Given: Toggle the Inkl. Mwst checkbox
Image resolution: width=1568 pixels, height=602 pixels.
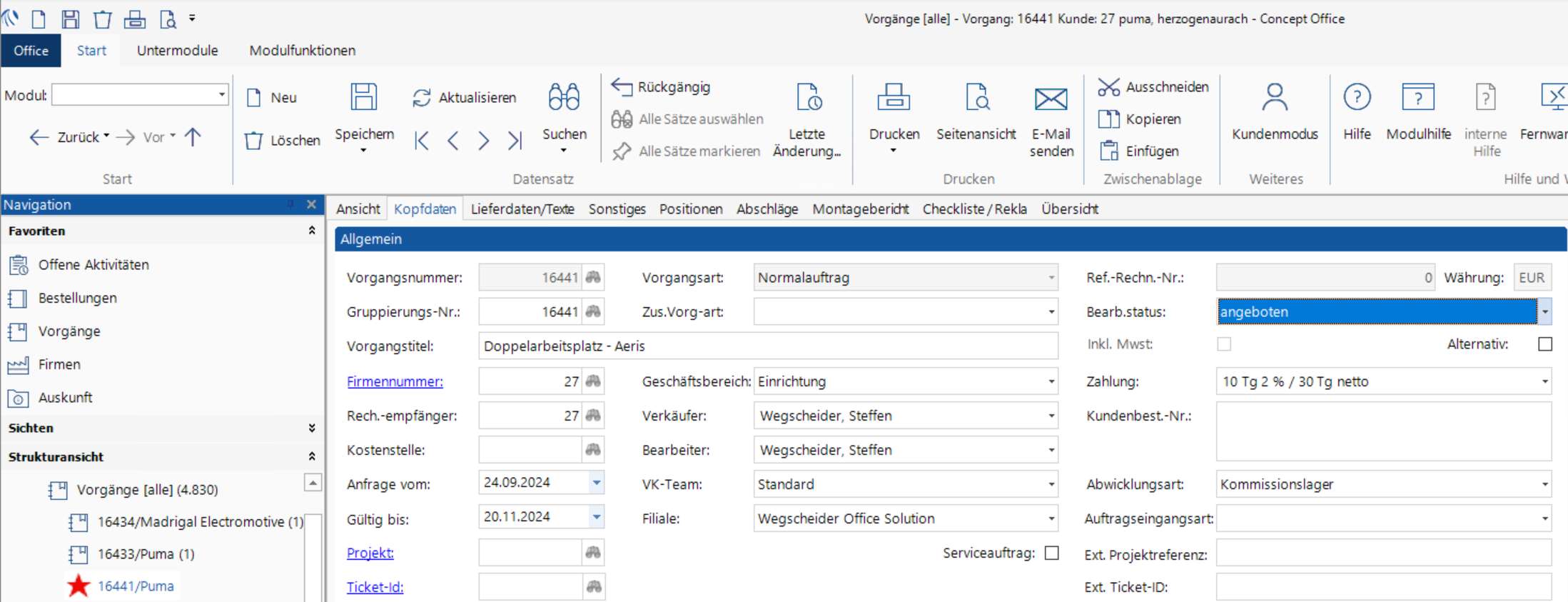Looking at the screenshot, I should [x=1224, y=344].
